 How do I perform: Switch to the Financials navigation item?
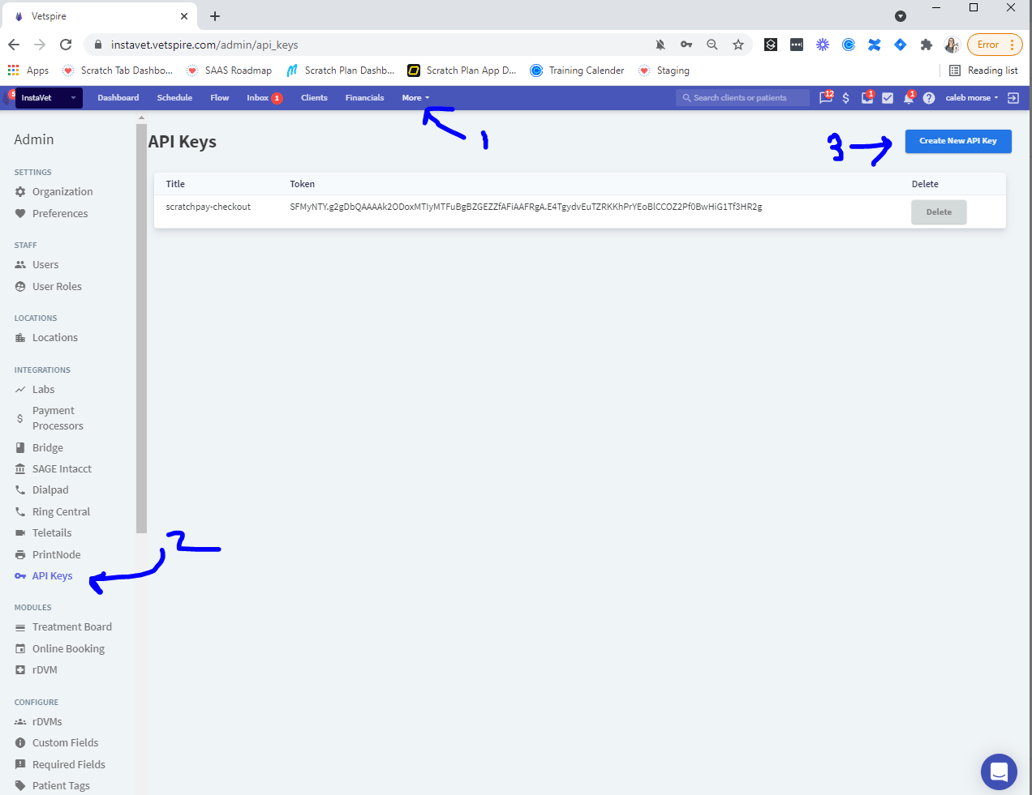coord(364,97)
